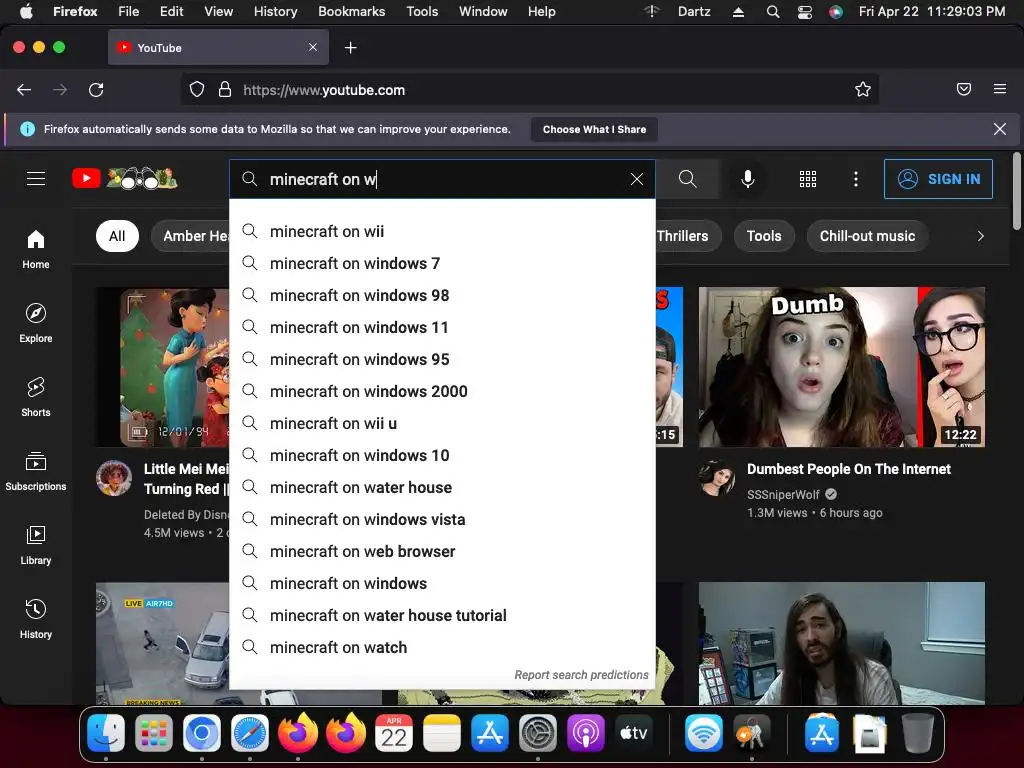Select the Tools filter chip
Screen dimensions: 1024x768
coord(764,236)
